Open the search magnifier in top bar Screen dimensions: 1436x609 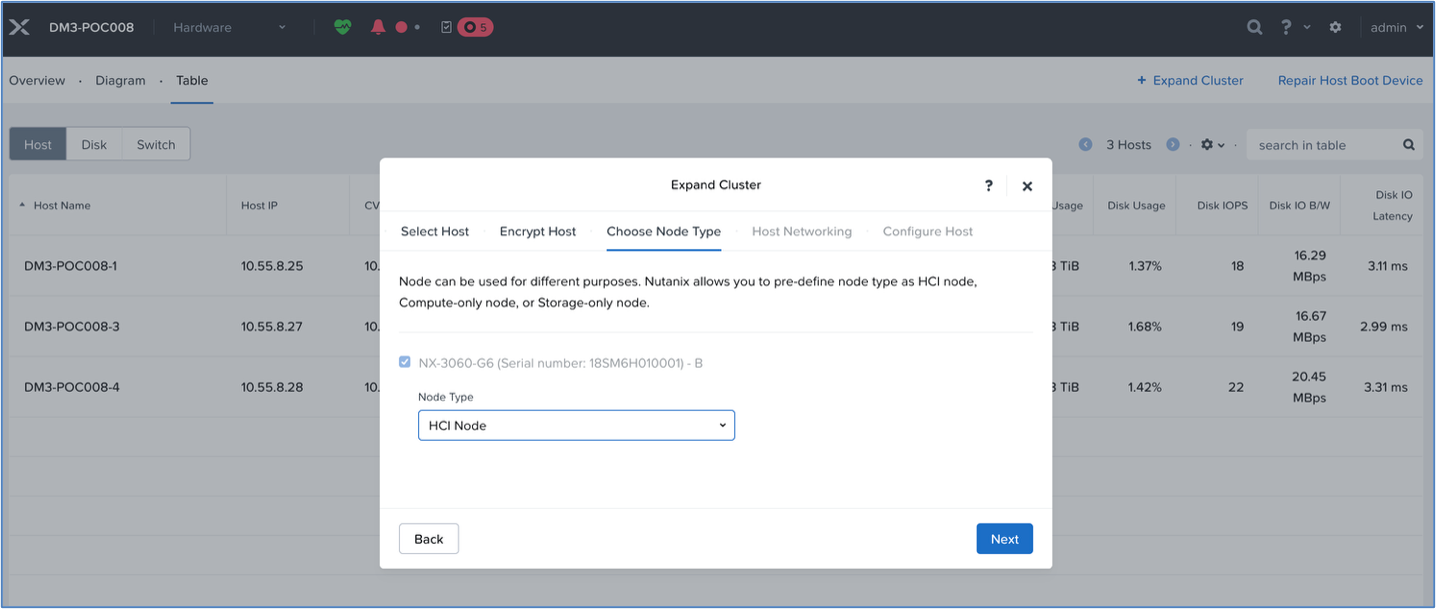coord(1254,28)
